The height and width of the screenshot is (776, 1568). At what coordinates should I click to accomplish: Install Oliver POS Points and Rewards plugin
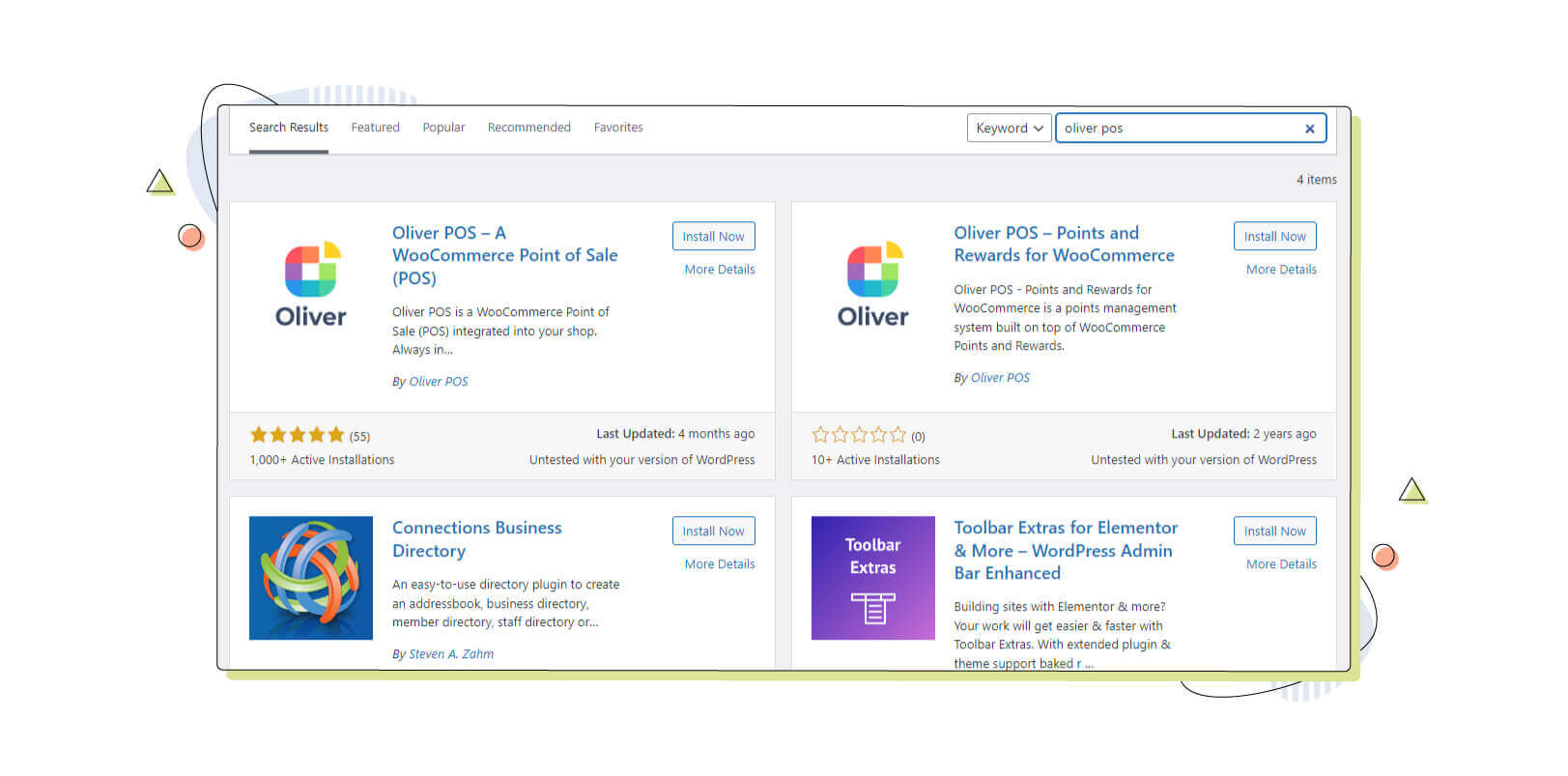pos(1274,236)
